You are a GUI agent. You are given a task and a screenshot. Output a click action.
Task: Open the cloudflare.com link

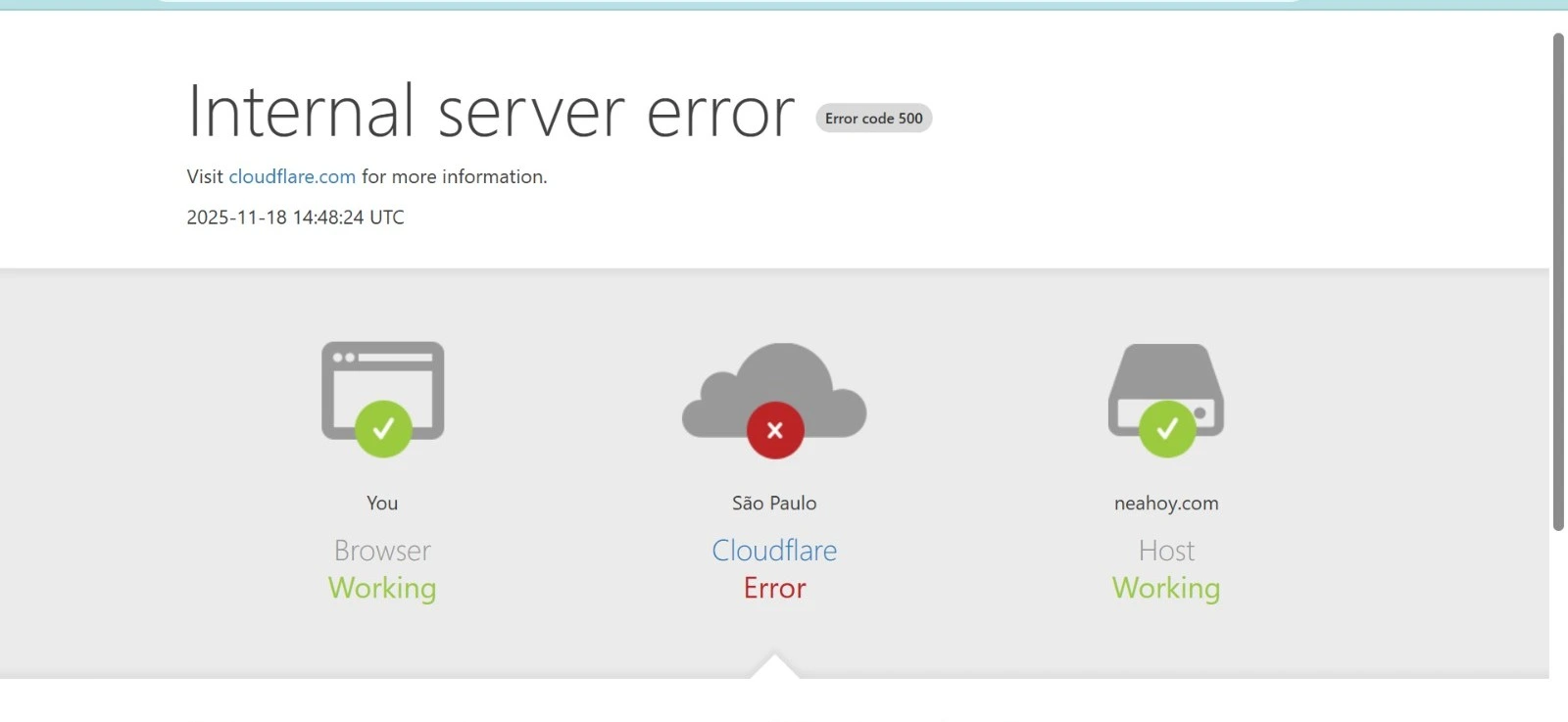(x=292, y=176)
